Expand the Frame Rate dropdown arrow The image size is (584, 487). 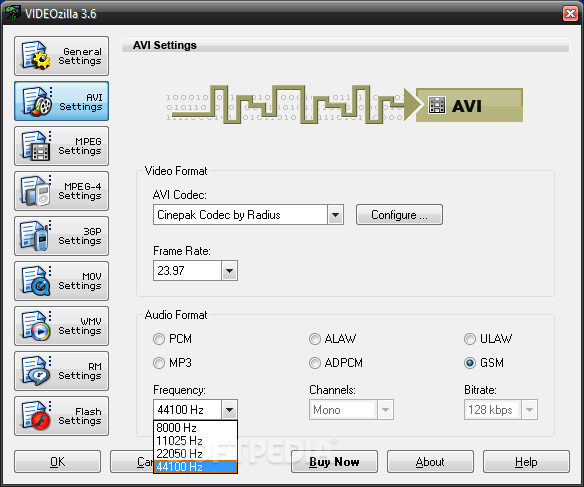(229, 271)
